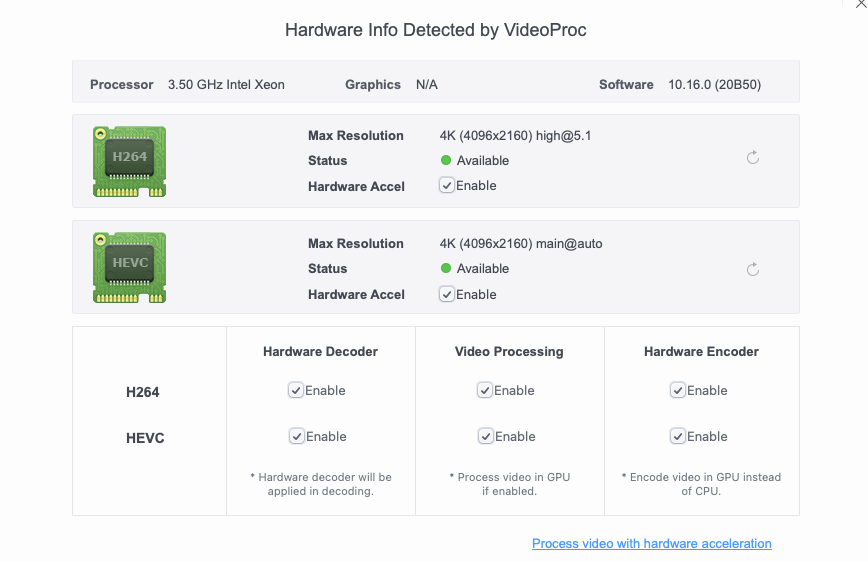
Task: Click the HEVC chip icon
Action: [130, 267]
